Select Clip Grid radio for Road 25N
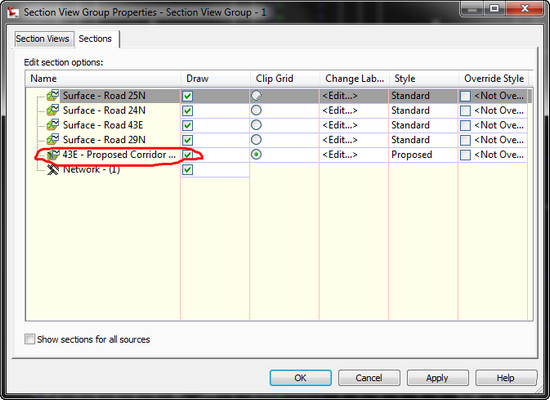550x400 pixels. click(256, 95)
